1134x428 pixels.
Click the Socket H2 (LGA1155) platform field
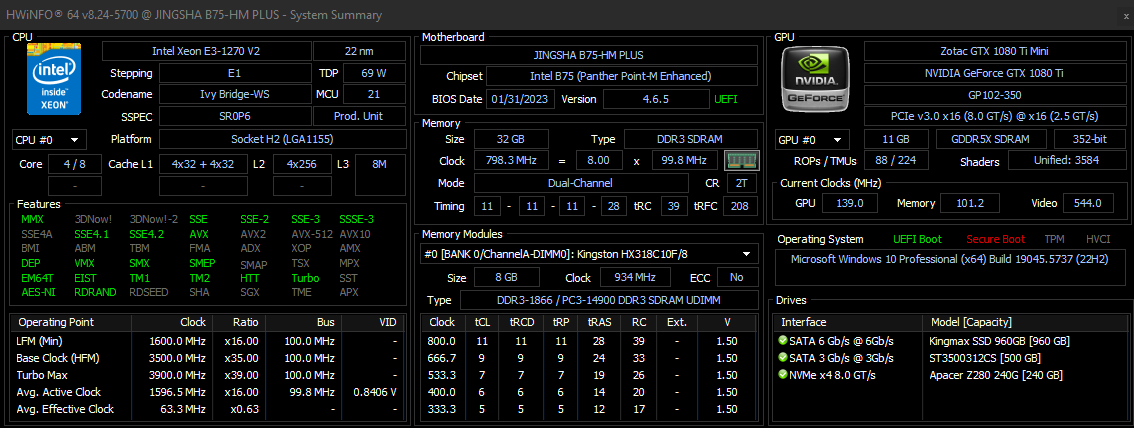pyautogui.click(x=282, y=140)
